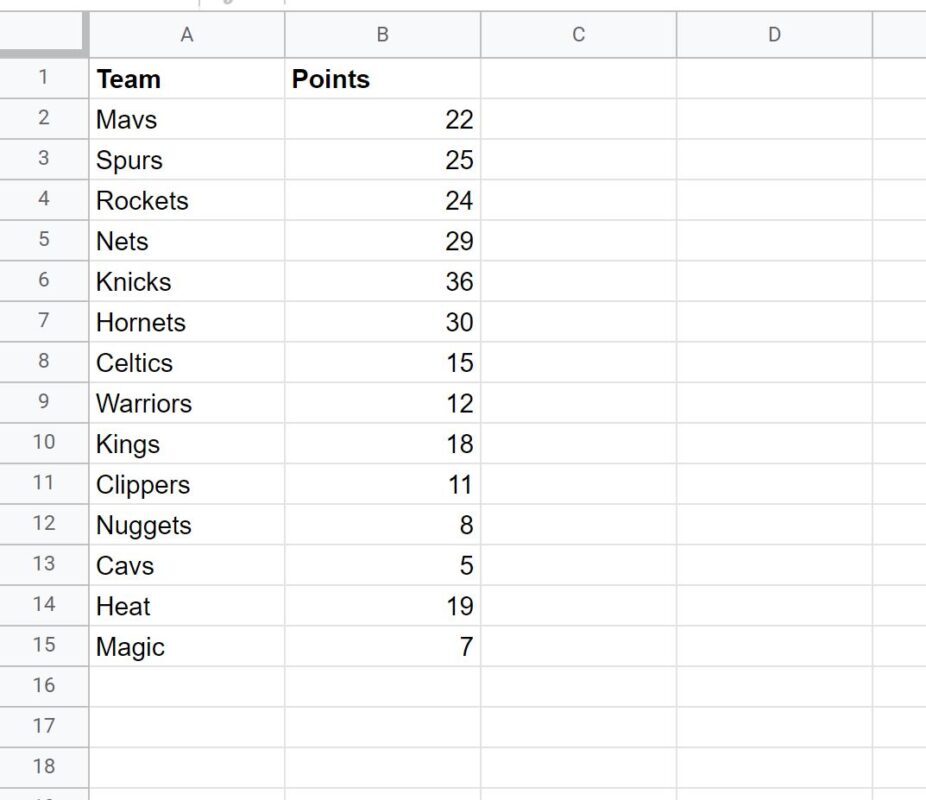Select column A header
The height and width of the screenshot is (800, 926).
(x=187, y=35)
